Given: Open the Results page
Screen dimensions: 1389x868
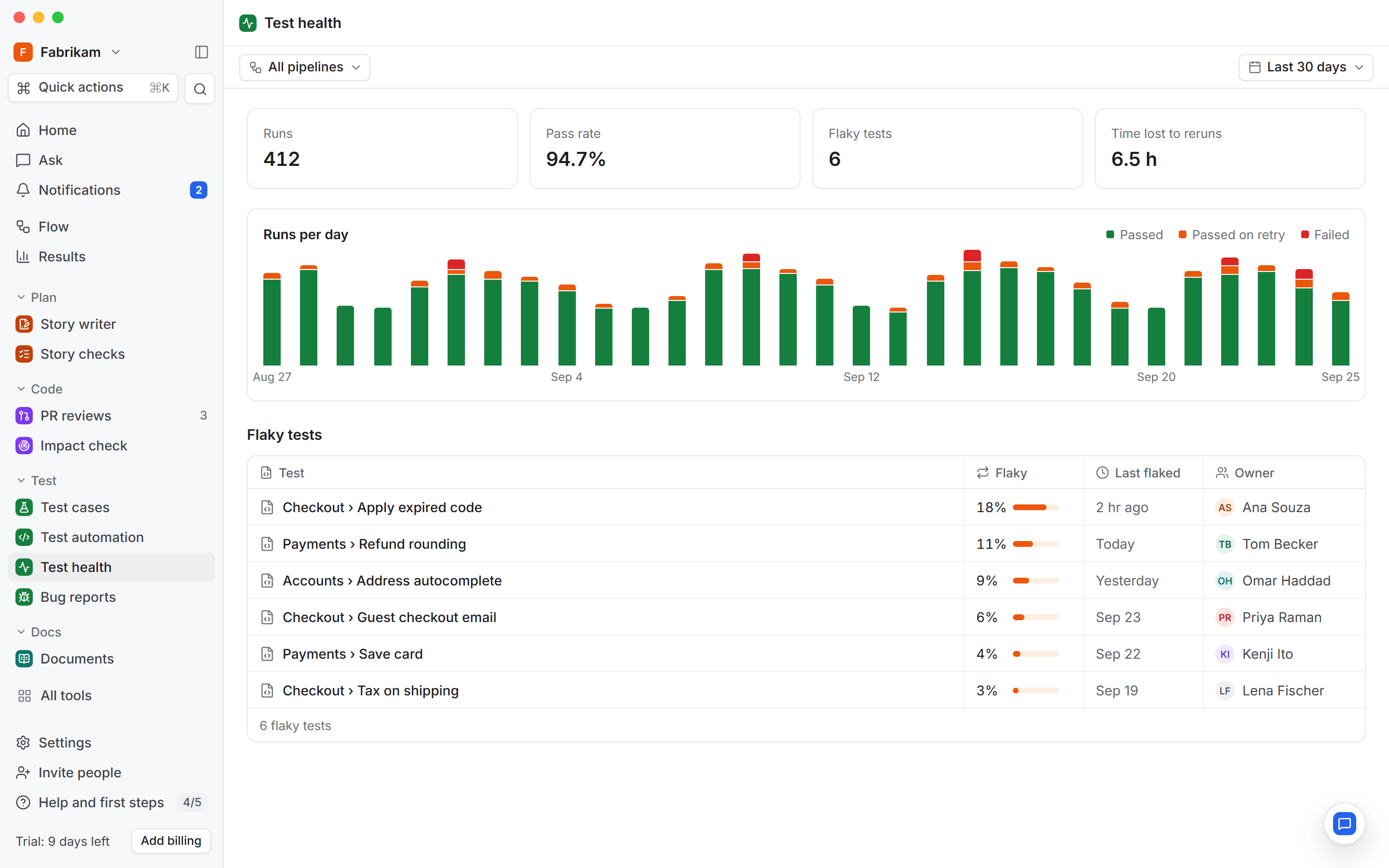Looking at the screenshot, I should pyautogui.click(x=111, y=257).
